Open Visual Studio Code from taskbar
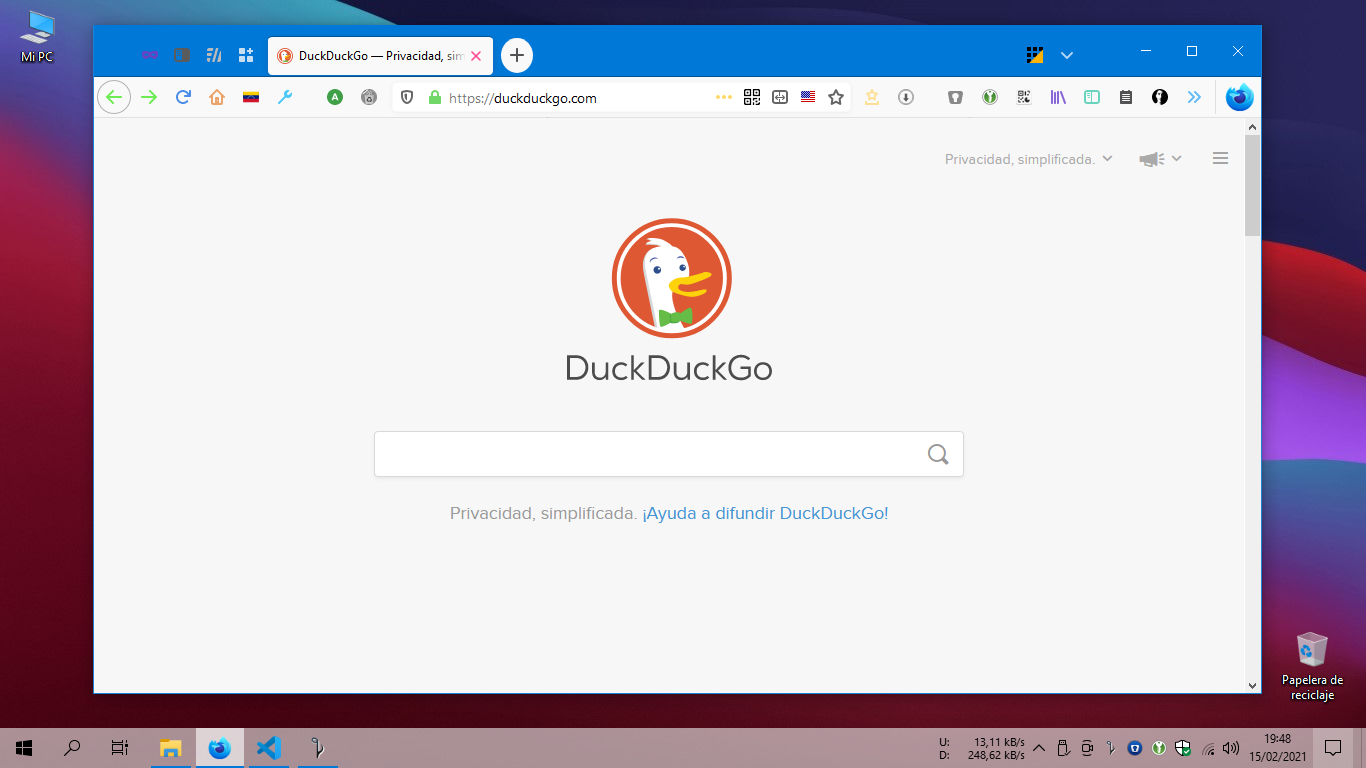Screen dimensions: 1366x768 [x=268, y=747]
